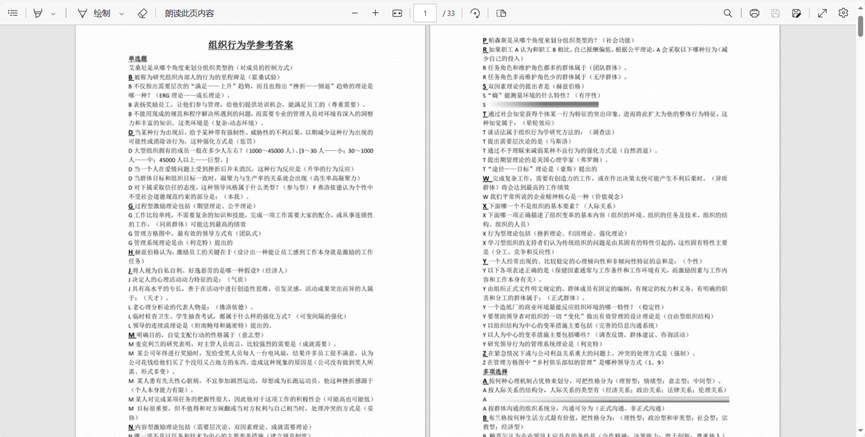Open the PDF settings gear
The image size is (865, 437).
click(x=844, y=14)
